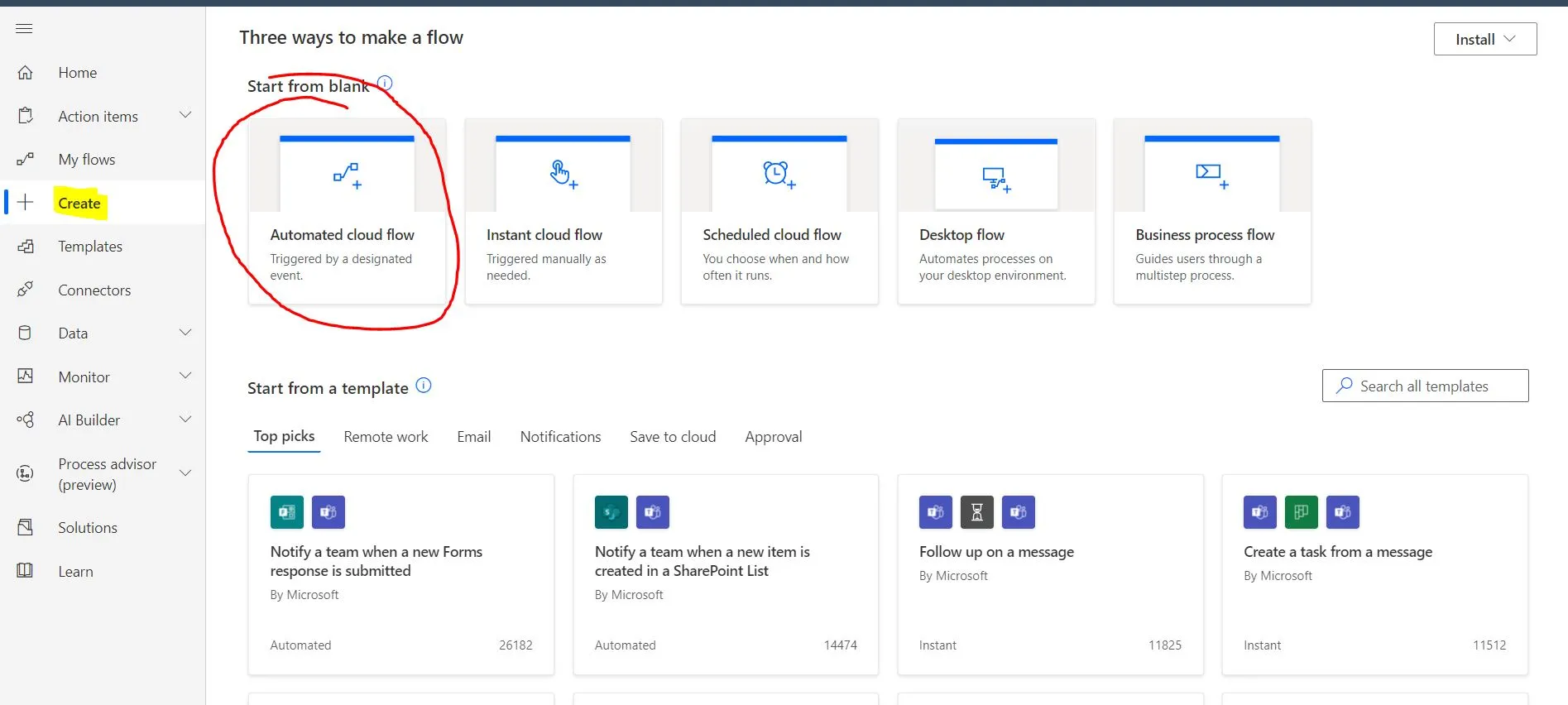Click the hamburger menu icon
Image resolution: width=1568 pixels, height=705 pixels.
pos(24,29)
